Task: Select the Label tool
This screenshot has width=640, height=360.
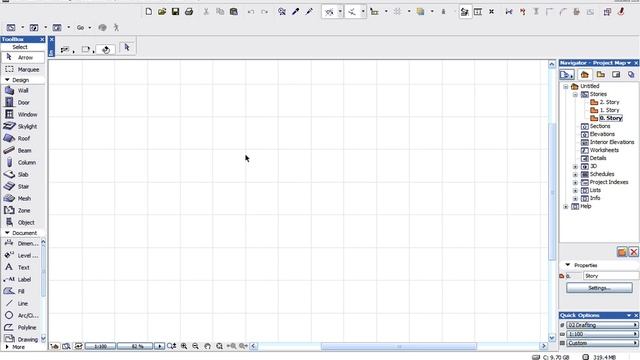Action: pyautogui.click(x=20, y=280)
